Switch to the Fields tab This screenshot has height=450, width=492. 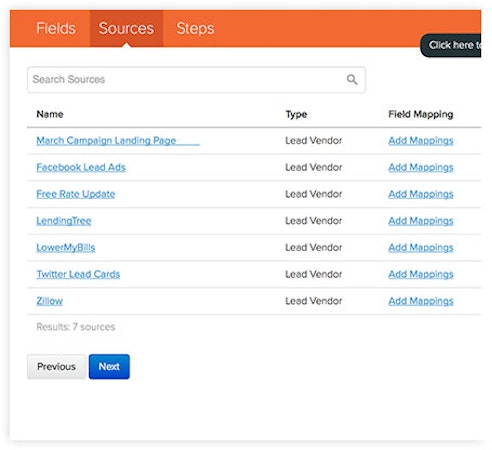[56, 28]
